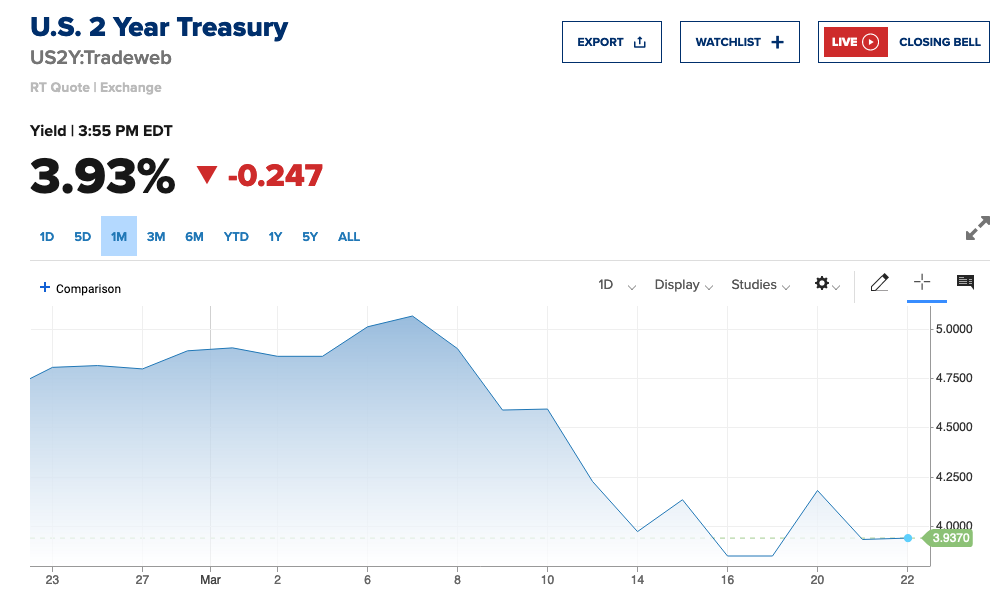Click the export upload icon
This screenshot has height=606, width=1002.
click(640, 42)
